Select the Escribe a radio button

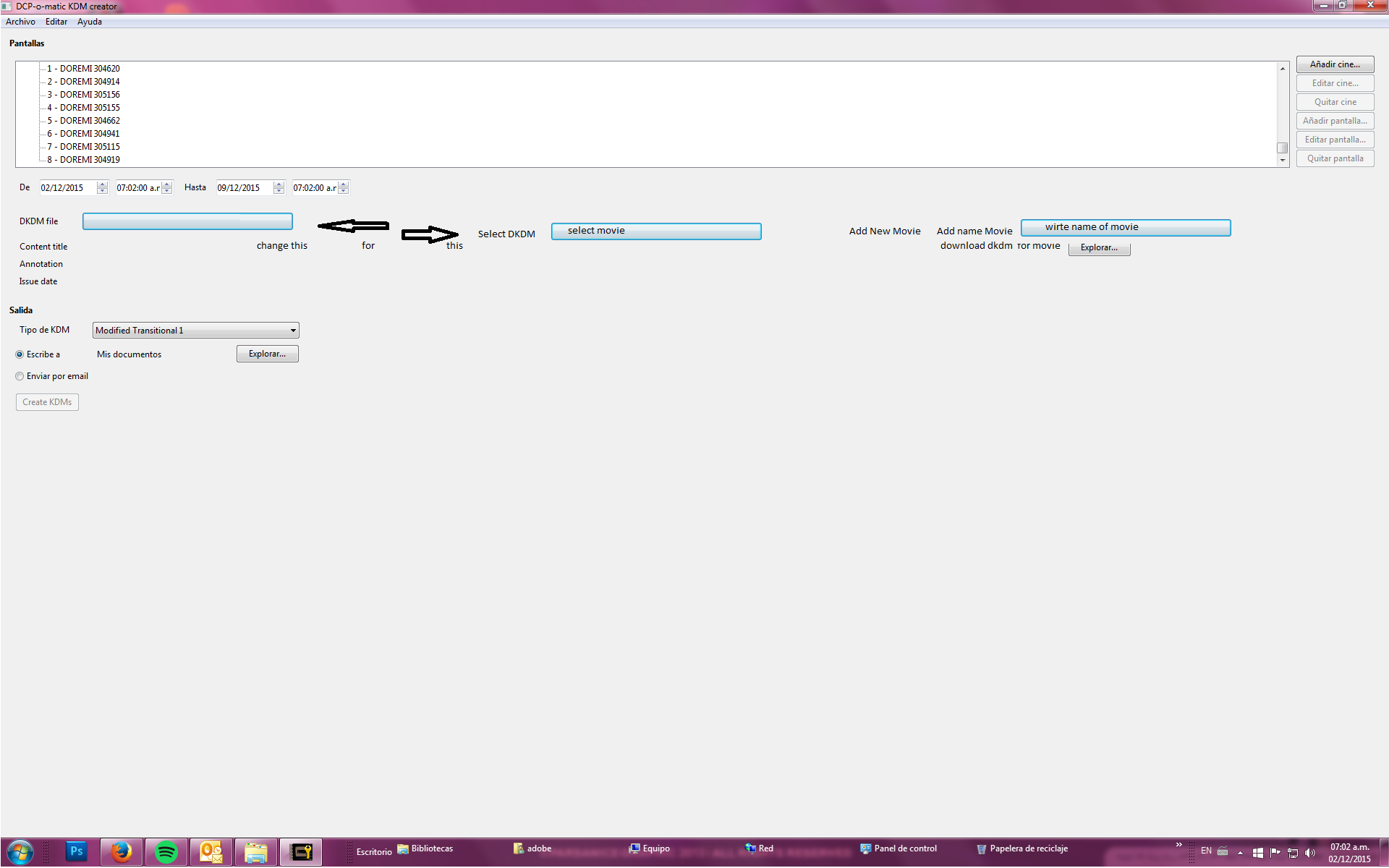[x=20, y=355]
